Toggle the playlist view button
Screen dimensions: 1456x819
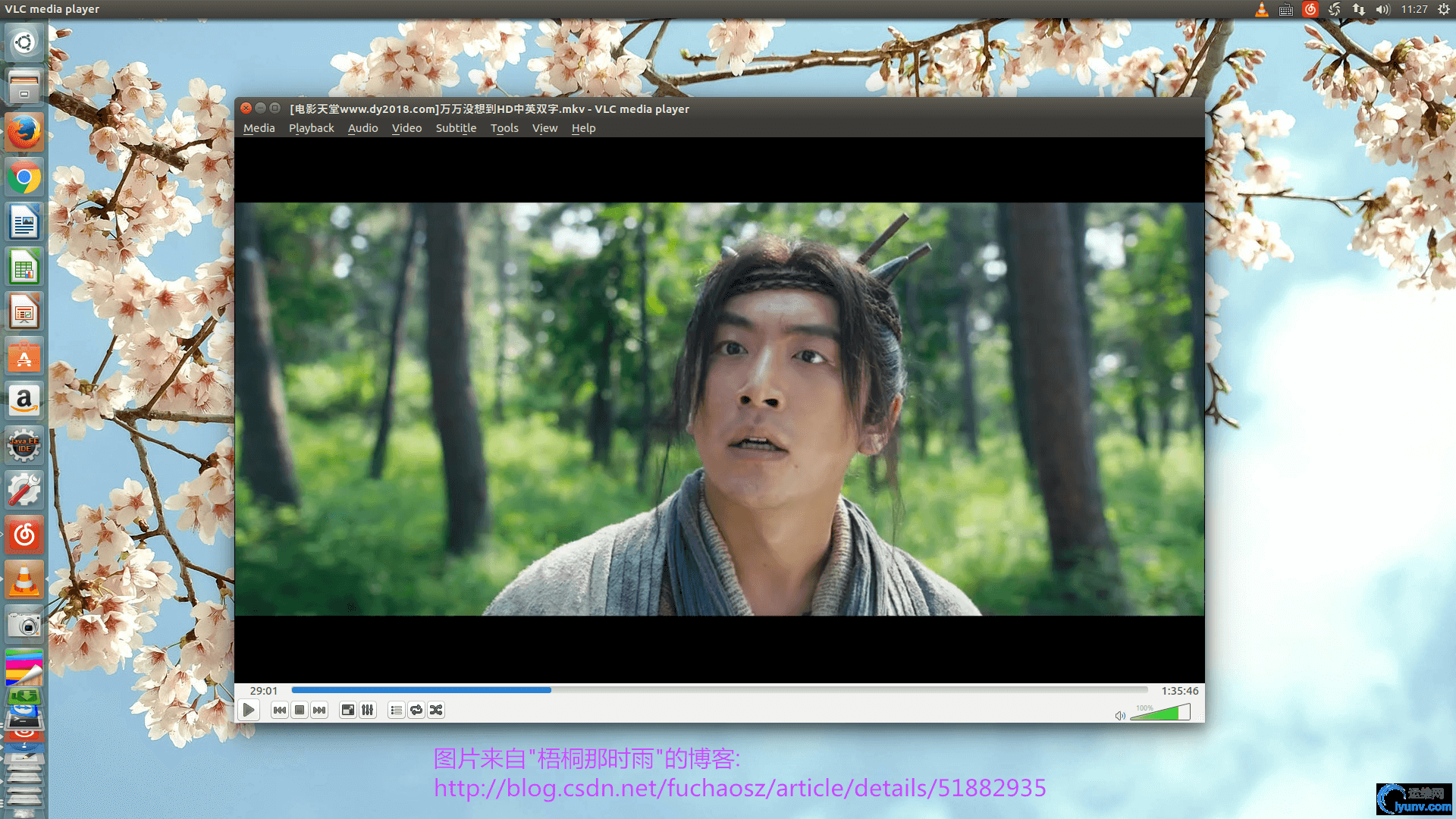(x=397, y=711)
